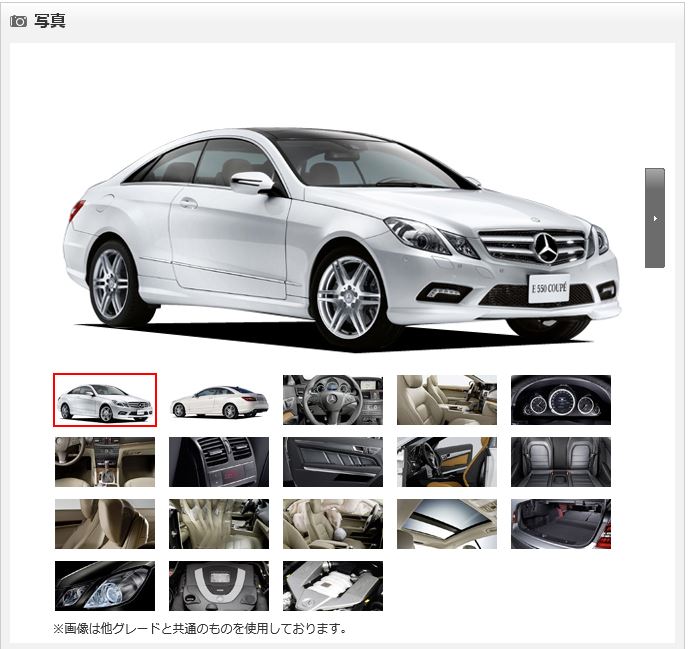Open the seat motion illustration thumbnail

pyautogui.click(x=219, y=524)
